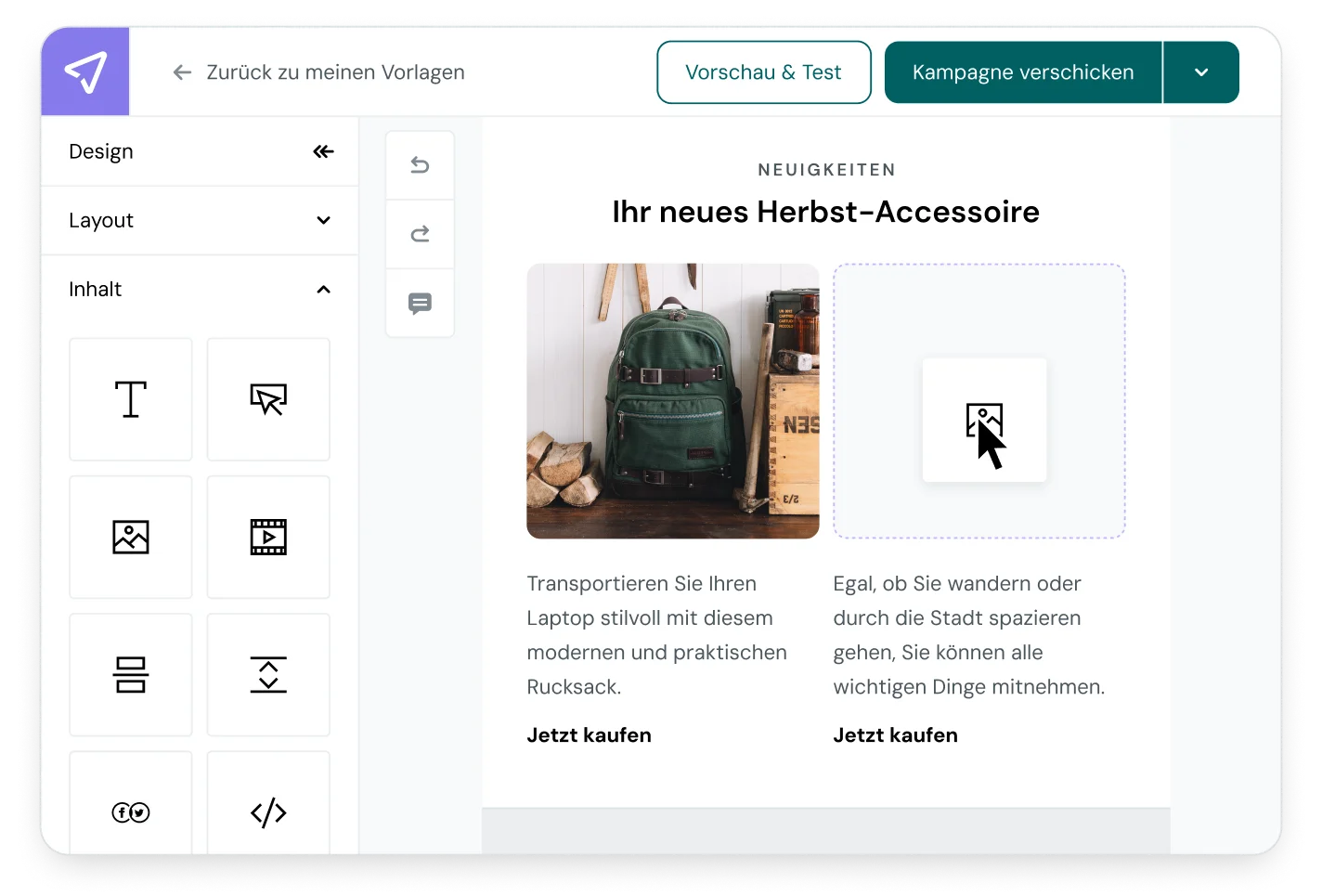Open the comments panel icon
The width and height of the screenshot is (1322, 896).
point(420,304)
